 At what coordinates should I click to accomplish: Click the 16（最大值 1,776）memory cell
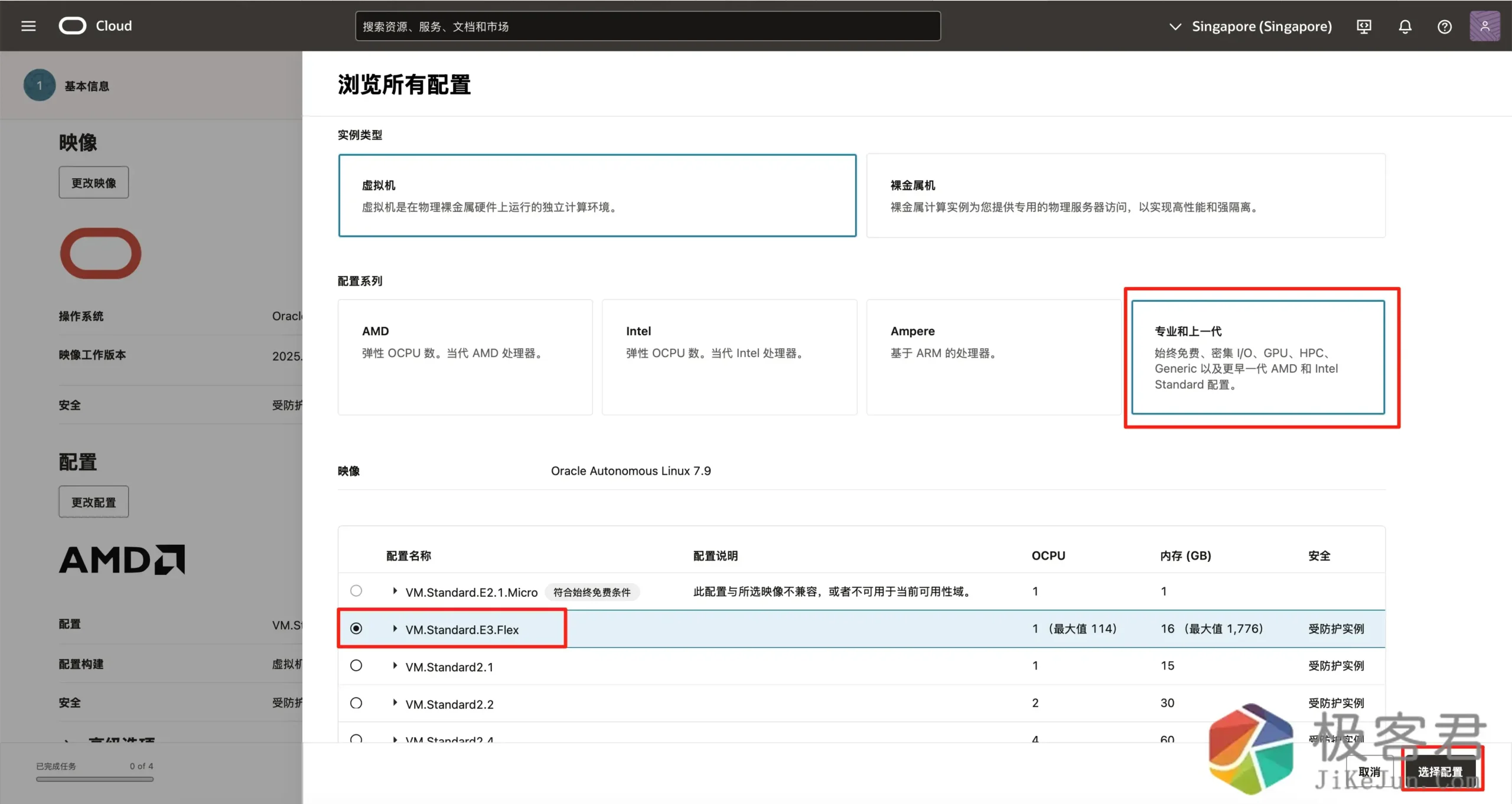pyautogui.click(x=1212, y=629)
